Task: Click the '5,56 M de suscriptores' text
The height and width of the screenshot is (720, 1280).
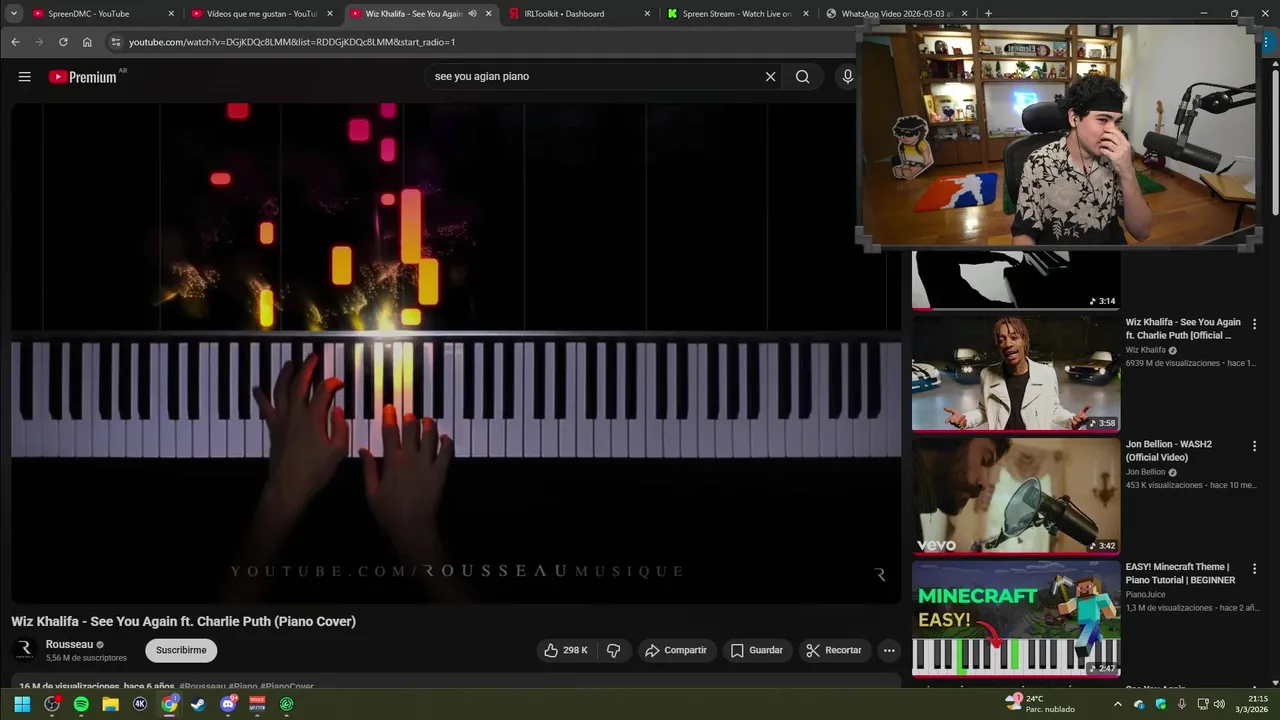Action: [86, 658]
